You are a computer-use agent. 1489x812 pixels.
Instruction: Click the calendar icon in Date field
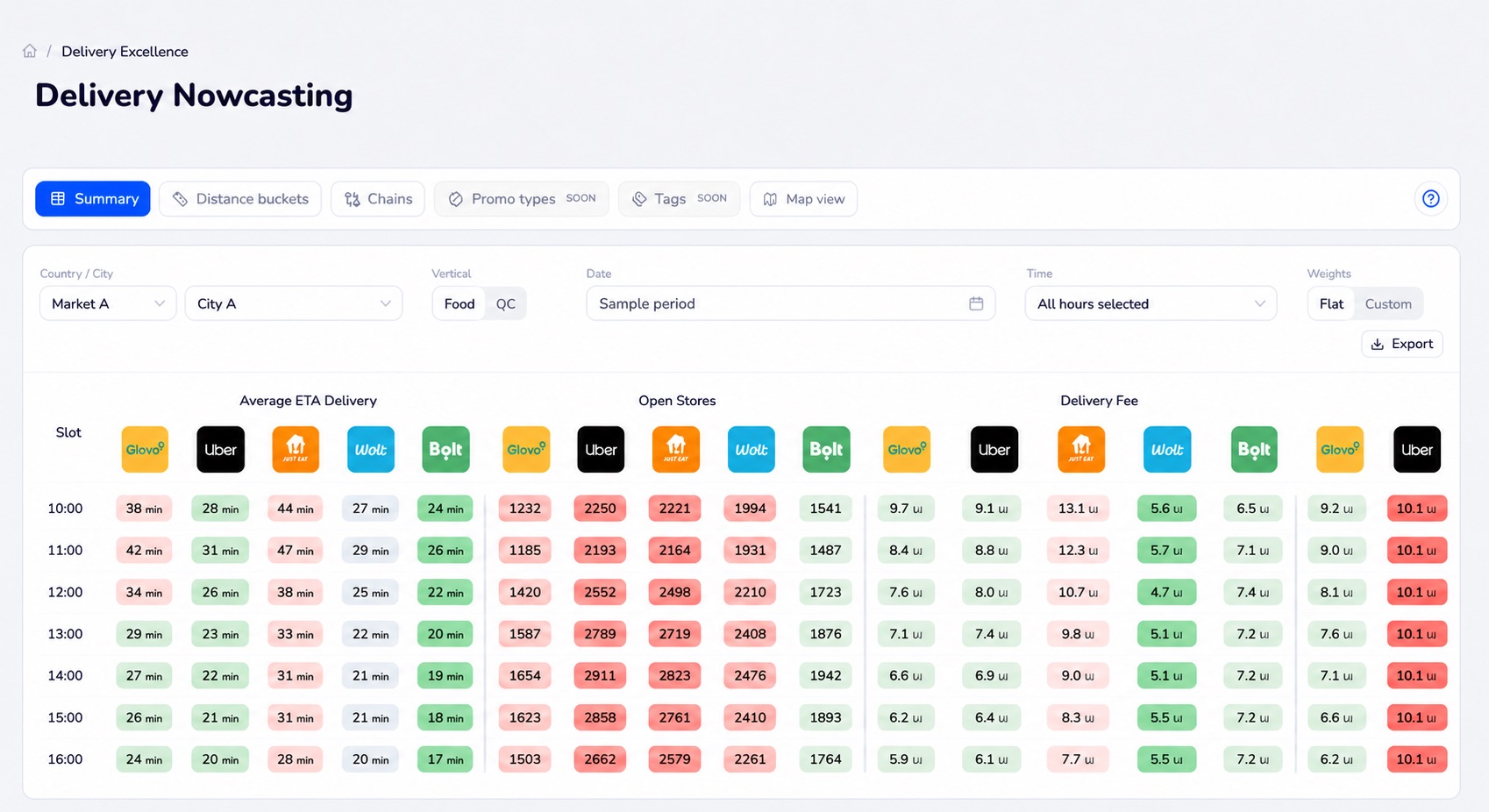(976, 303)
